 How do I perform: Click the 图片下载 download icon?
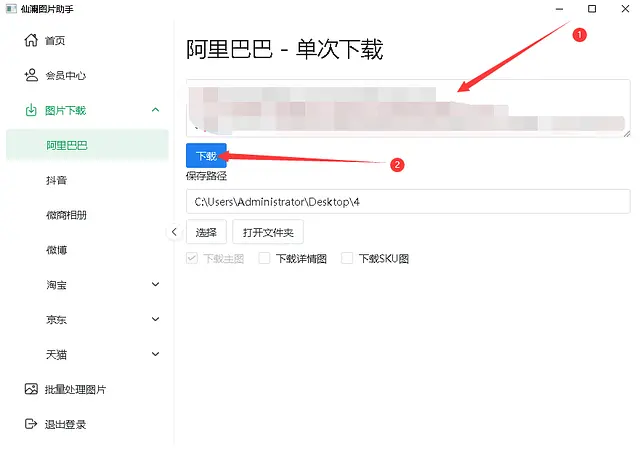[x=31, y=110]
